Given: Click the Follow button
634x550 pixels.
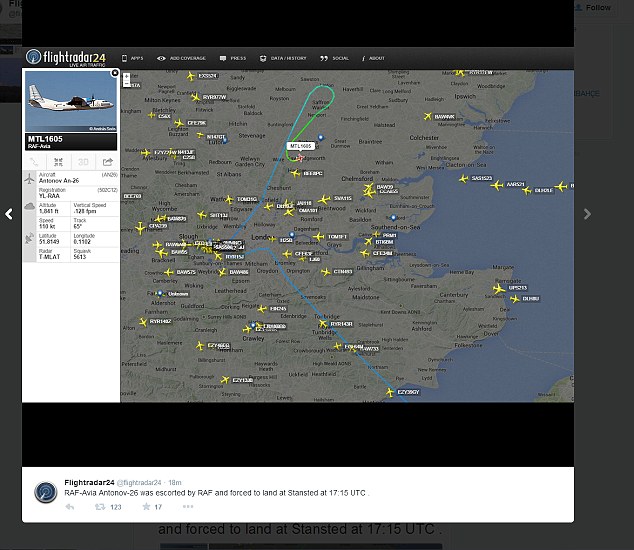Looking at the screenshot, I should (593, 8).
